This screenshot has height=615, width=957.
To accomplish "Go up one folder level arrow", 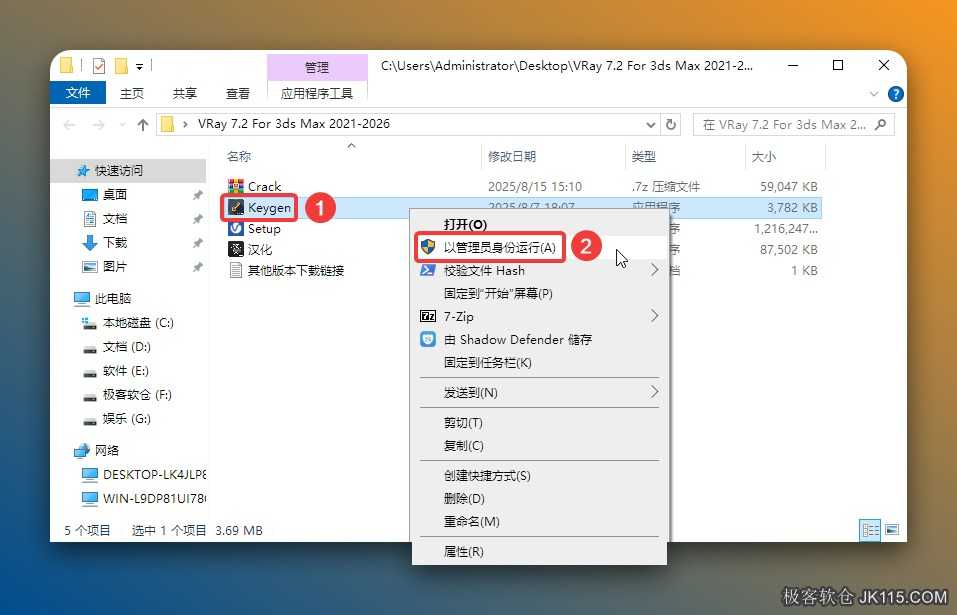I will coord(143,124).
